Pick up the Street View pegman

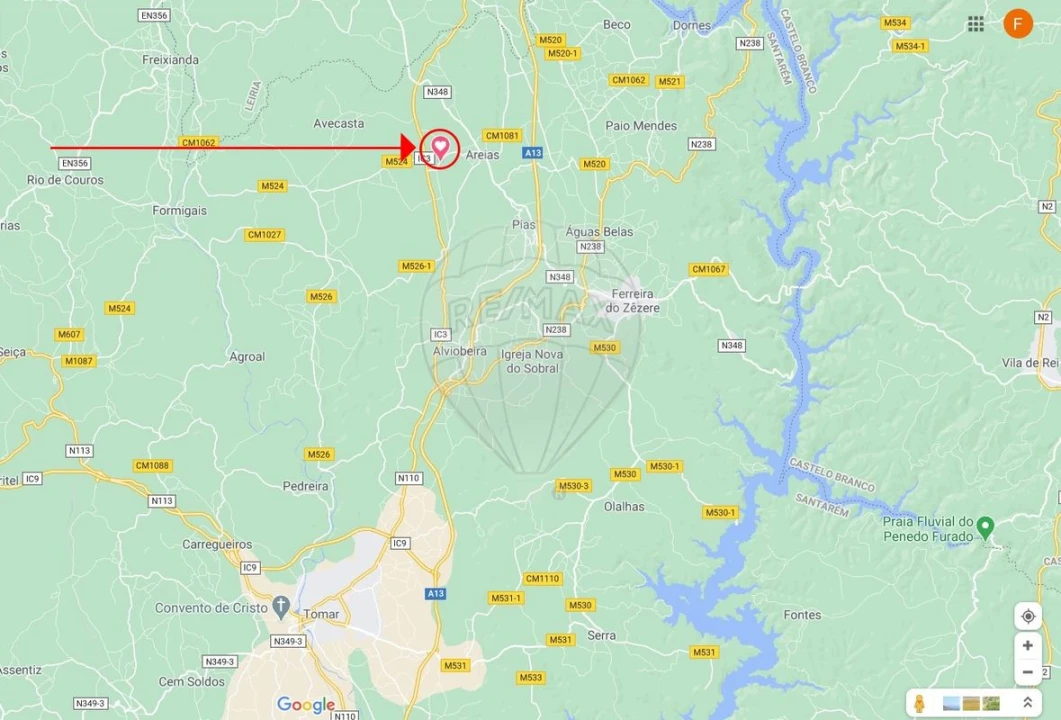tap(918, 703)
